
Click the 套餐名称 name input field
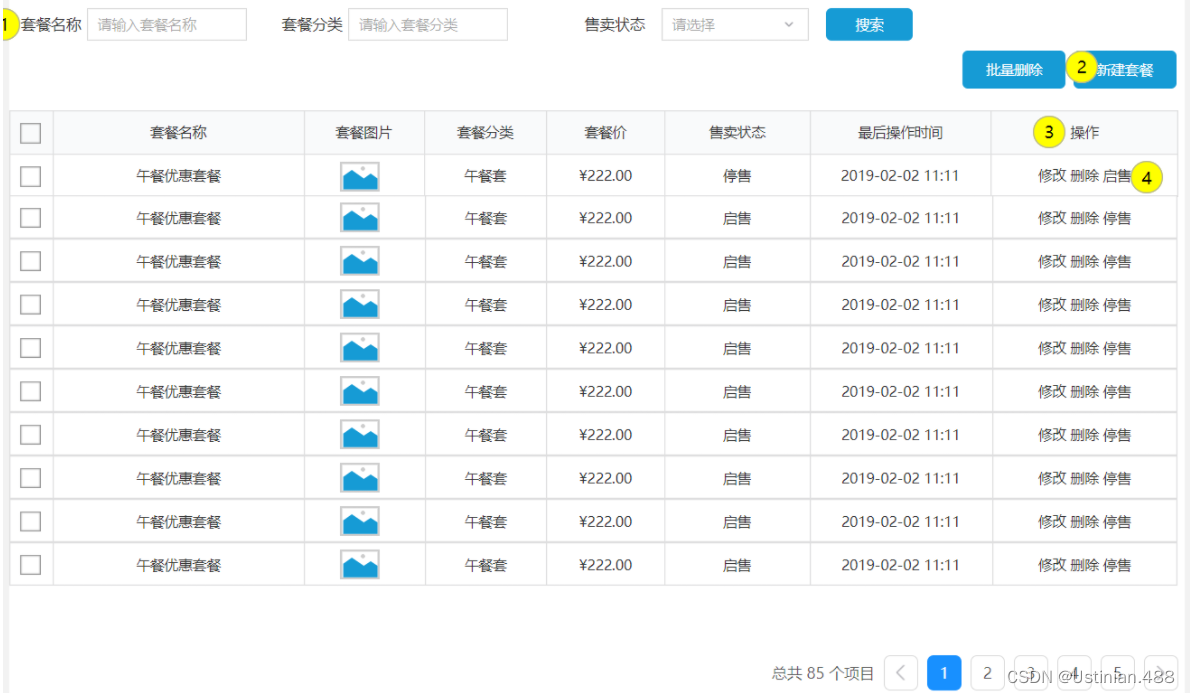[x=166, y=24]
